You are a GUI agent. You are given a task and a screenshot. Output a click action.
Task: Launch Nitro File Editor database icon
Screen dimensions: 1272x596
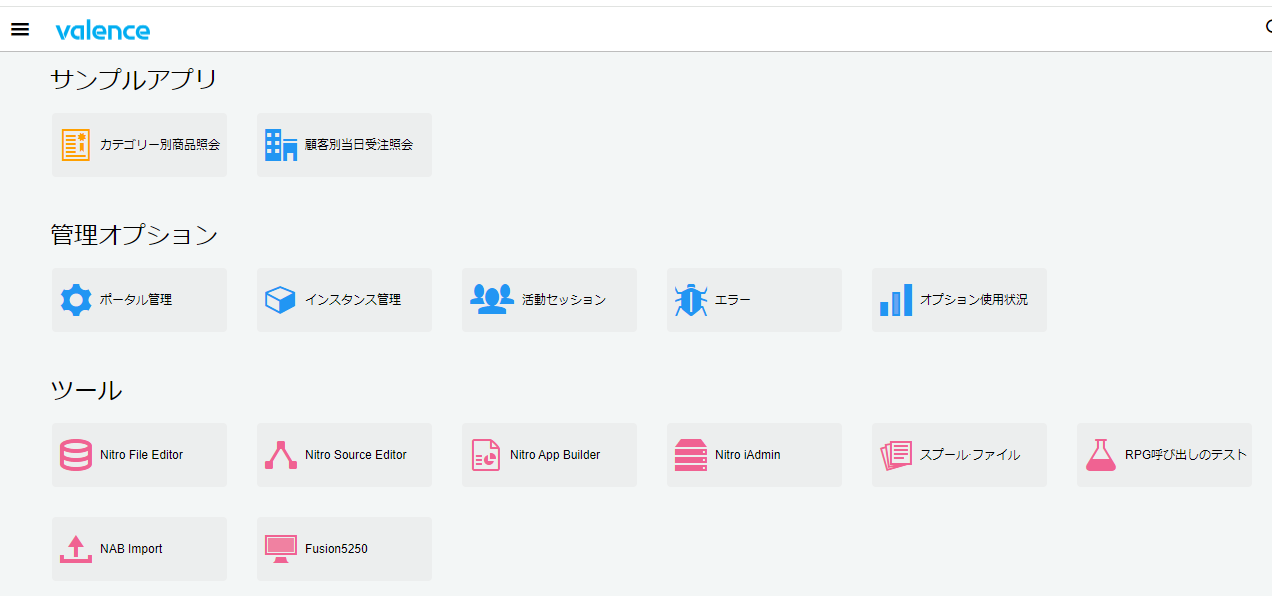pyautogui.click(x=76, y=455)
